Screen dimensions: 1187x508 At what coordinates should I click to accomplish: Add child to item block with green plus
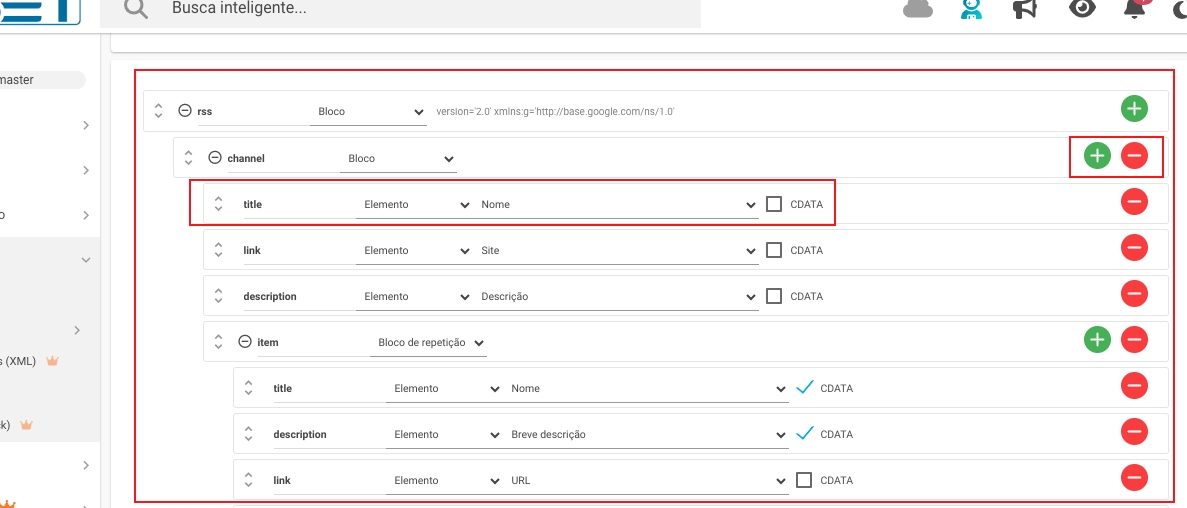tap(1097, 339)
